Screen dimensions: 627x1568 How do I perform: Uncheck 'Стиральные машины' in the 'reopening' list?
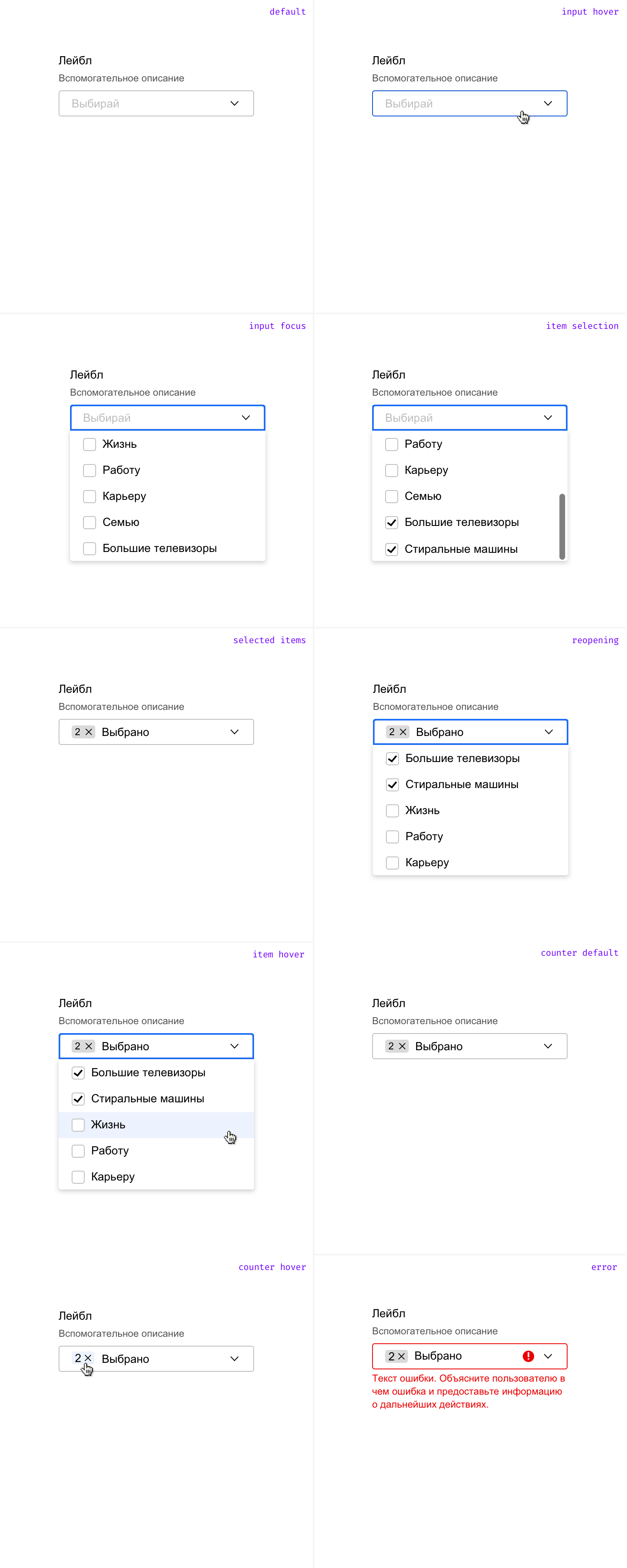[392, 784]
